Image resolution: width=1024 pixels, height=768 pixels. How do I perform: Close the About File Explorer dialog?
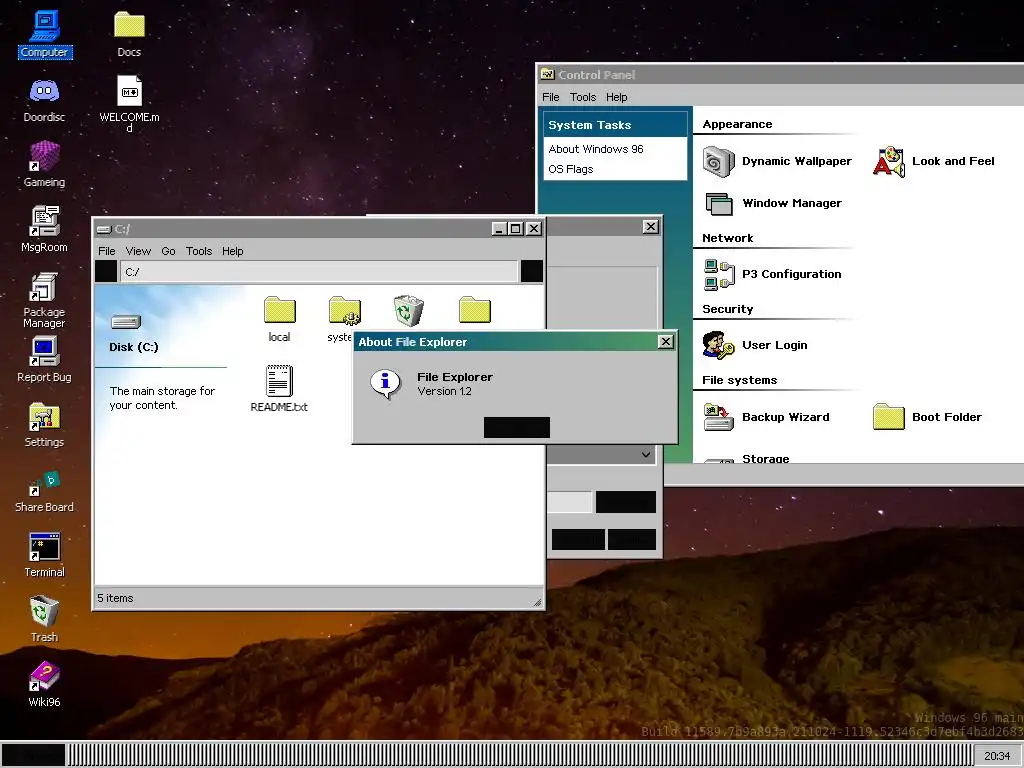coord(665,342)
